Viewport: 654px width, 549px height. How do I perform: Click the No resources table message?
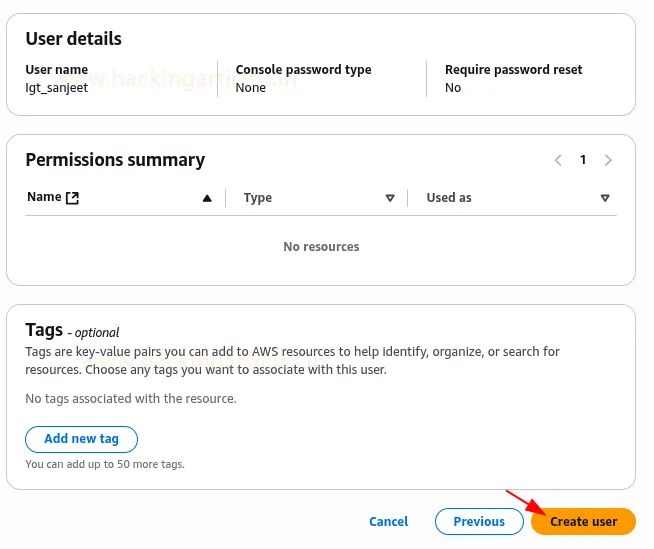[321, 246]
